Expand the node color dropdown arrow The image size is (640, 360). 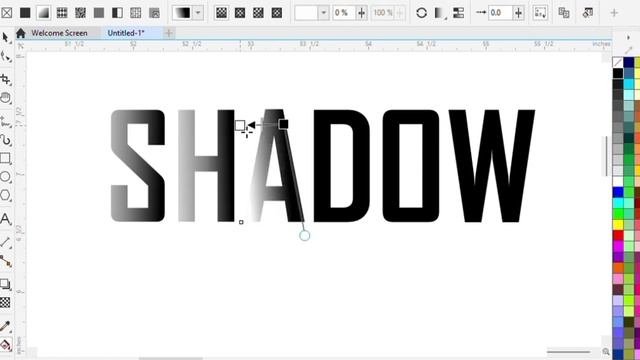click(324, 13)
